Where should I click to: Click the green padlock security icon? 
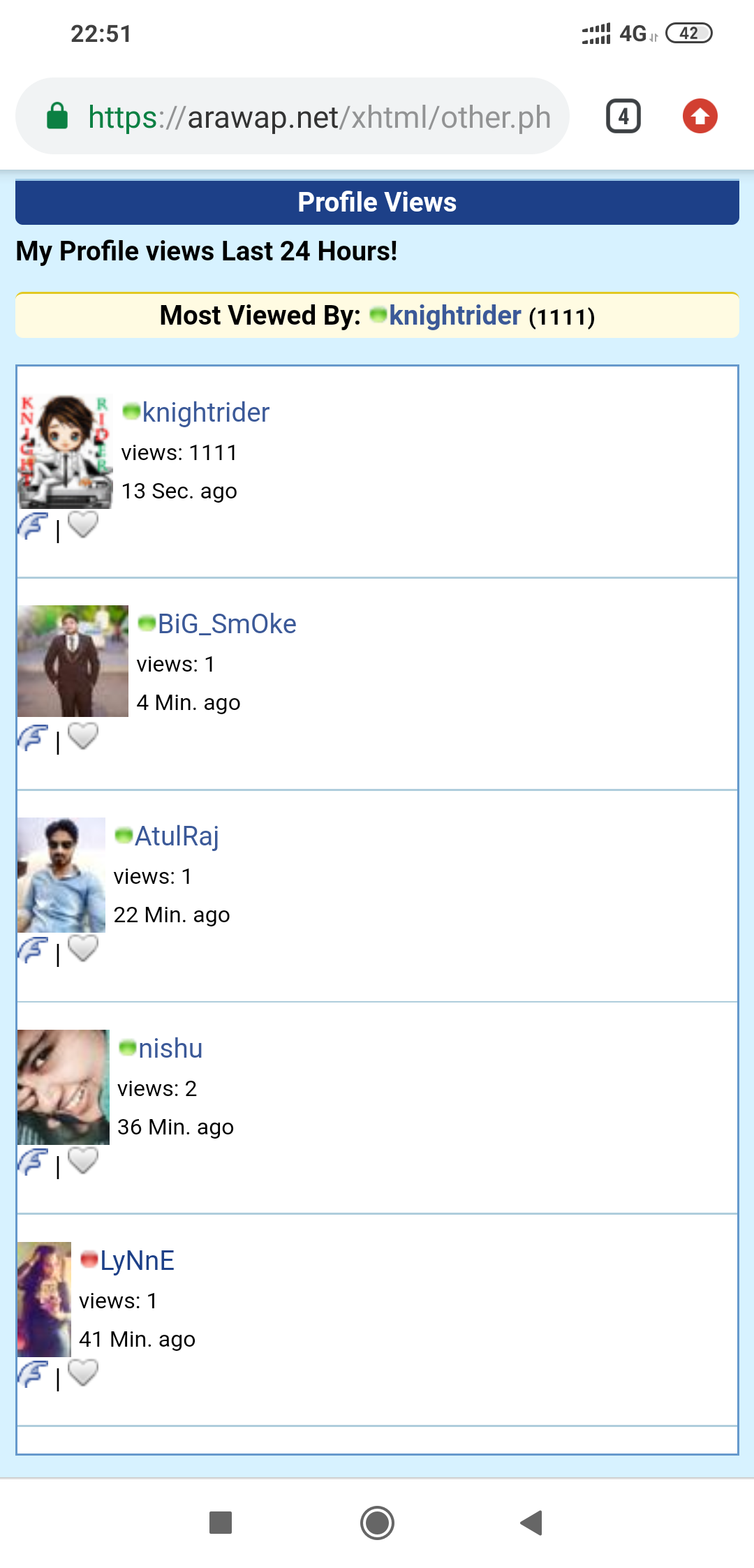coord(57,116)
